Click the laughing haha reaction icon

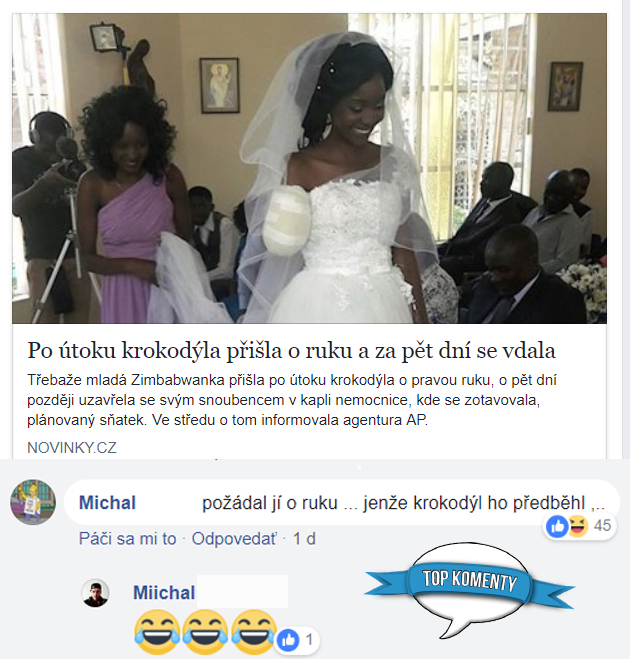pyautogui.click(x=578, y=526)
